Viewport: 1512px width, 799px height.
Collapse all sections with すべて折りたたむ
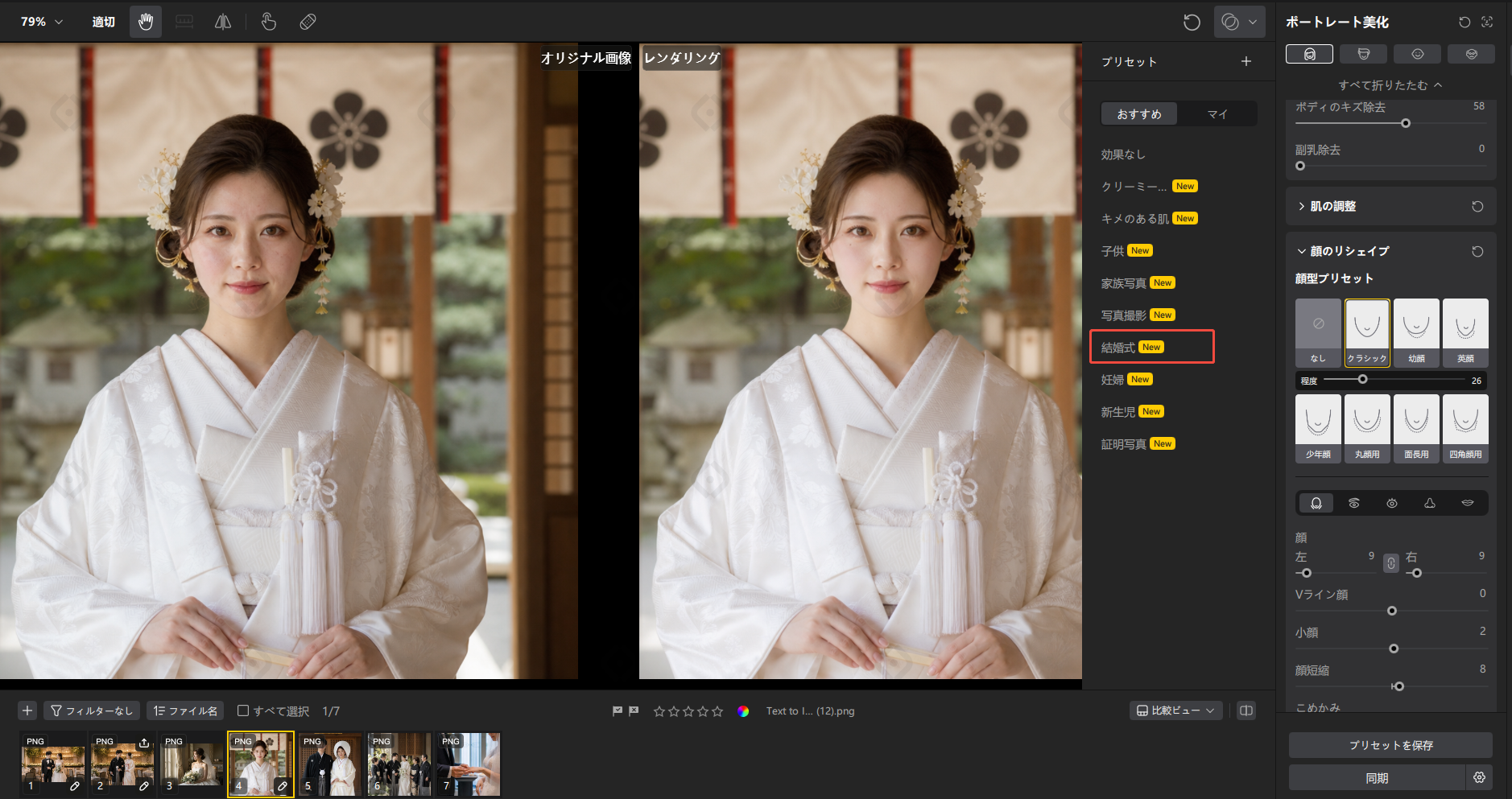pos(1390,85)
